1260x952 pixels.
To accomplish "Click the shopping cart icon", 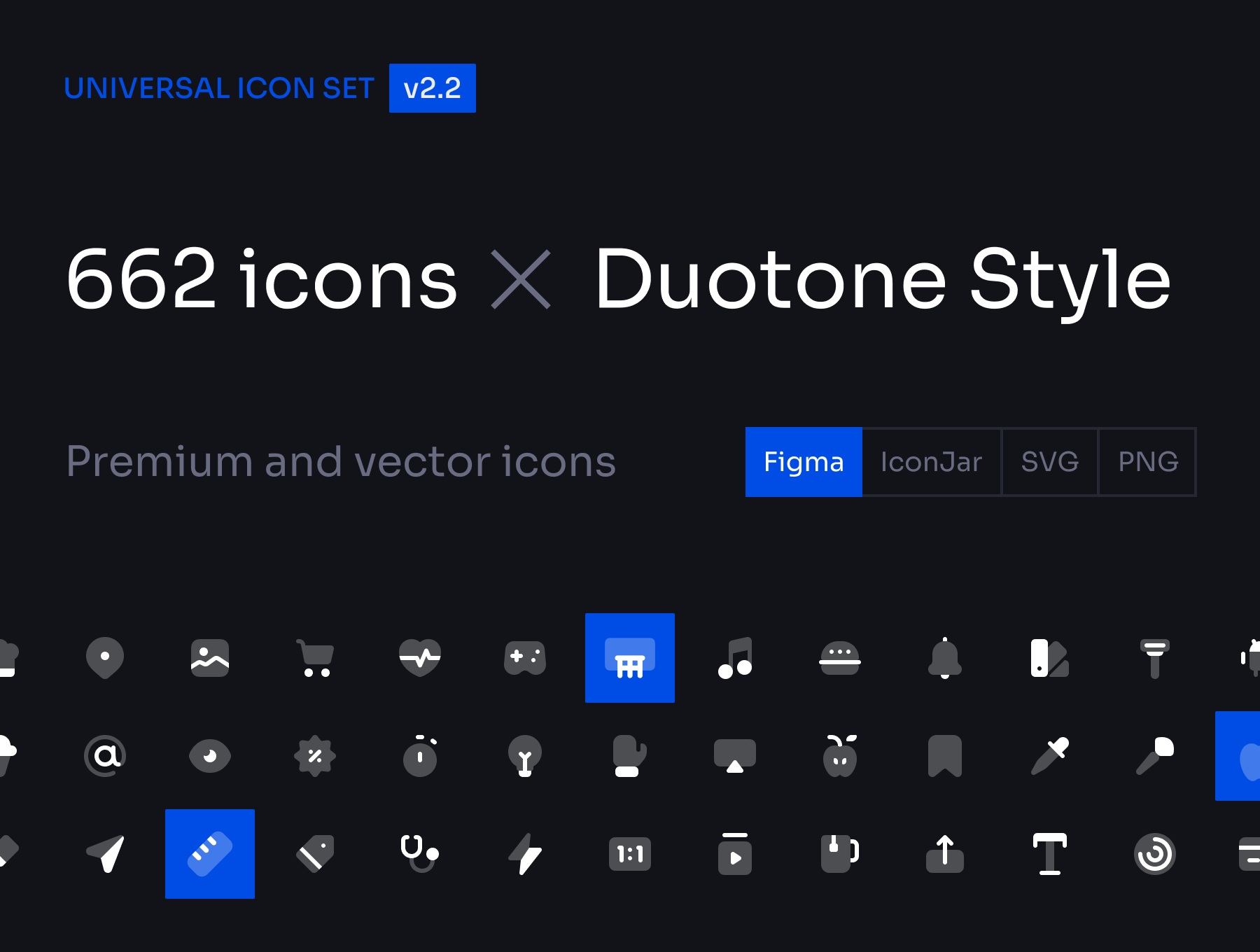I will point(315,658).
